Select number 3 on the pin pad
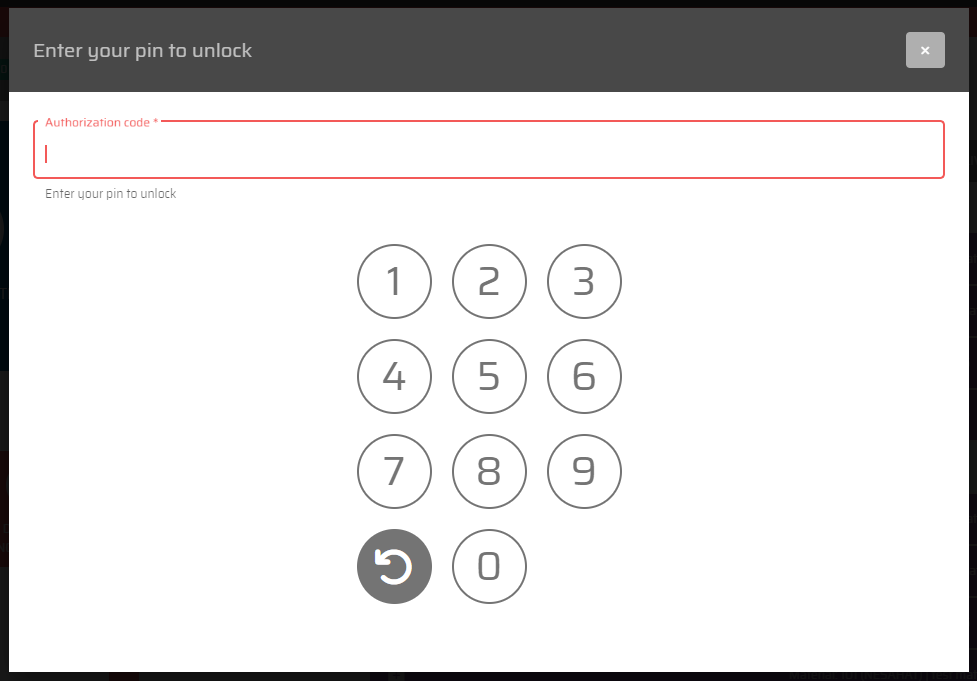Screen dimensions: 977x681 coord(584,282)
